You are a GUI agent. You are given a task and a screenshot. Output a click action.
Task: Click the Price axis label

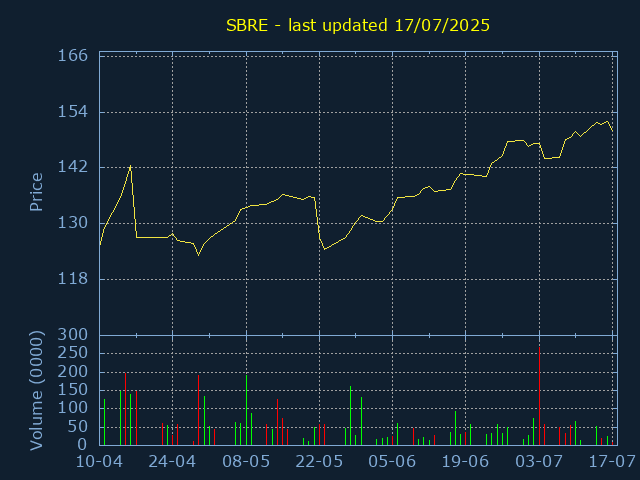pos(36,192)
